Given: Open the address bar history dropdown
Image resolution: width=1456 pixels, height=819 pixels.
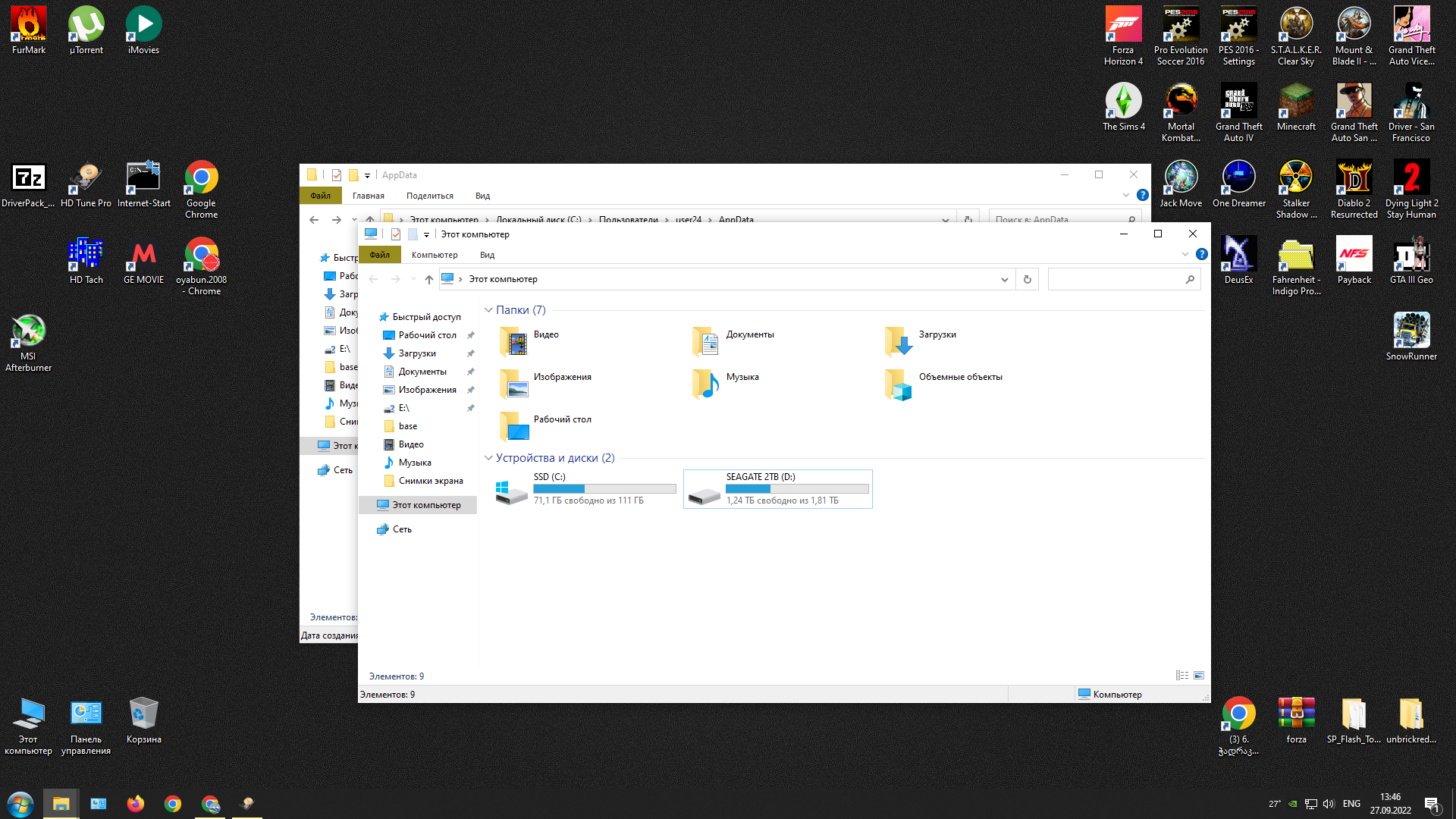Looking at the screenshot, I should [x=1005, y=280].
